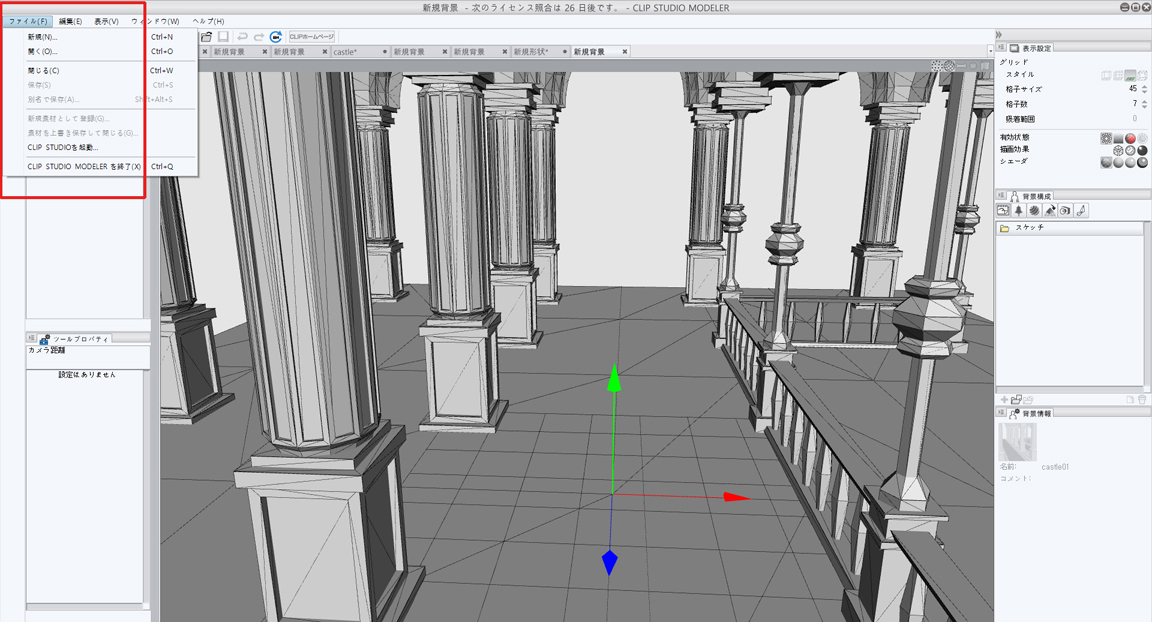
Task: Click the CLIPホームページ button
Action: coord(312,37)
